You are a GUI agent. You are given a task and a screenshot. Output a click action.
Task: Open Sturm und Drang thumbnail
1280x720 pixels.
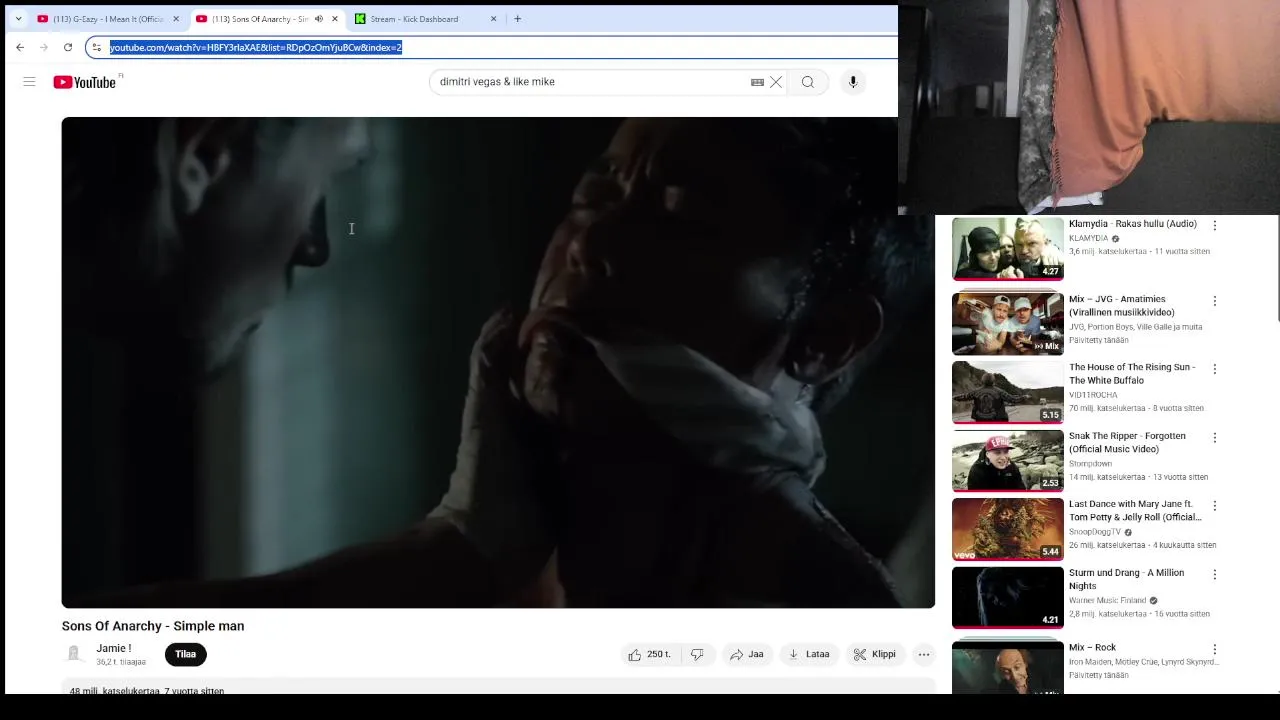point(1008,597)
